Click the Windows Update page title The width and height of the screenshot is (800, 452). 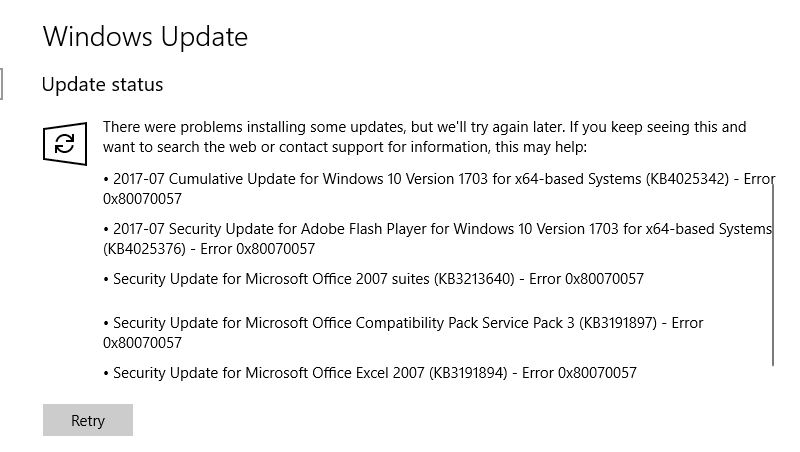145,37
